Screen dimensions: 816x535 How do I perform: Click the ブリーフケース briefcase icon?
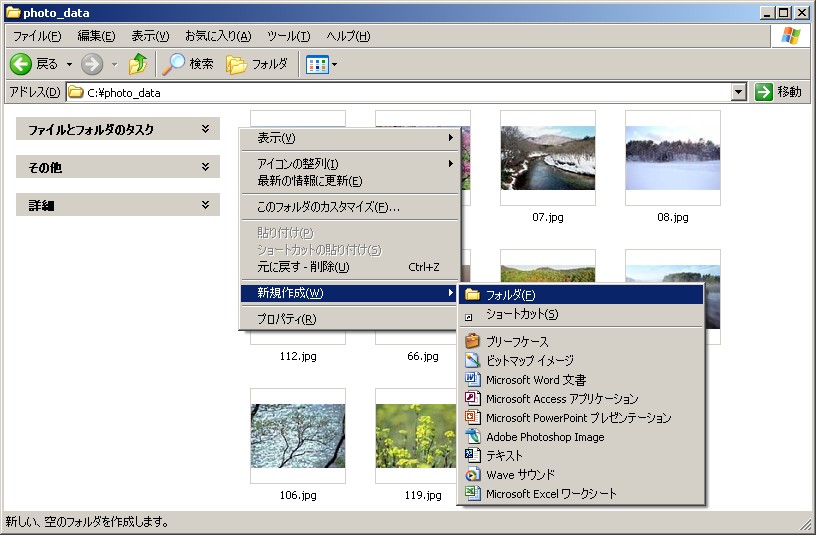coord(472,341)
